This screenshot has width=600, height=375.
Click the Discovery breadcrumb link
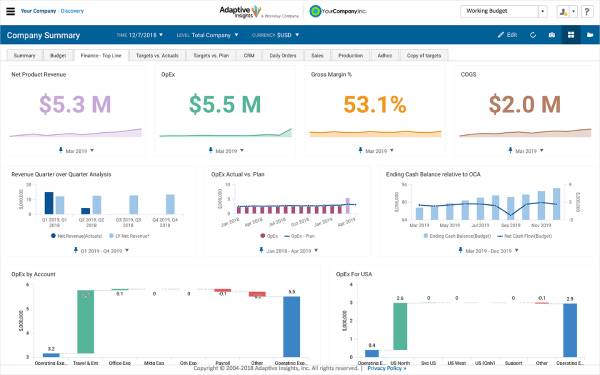(72, 11)
